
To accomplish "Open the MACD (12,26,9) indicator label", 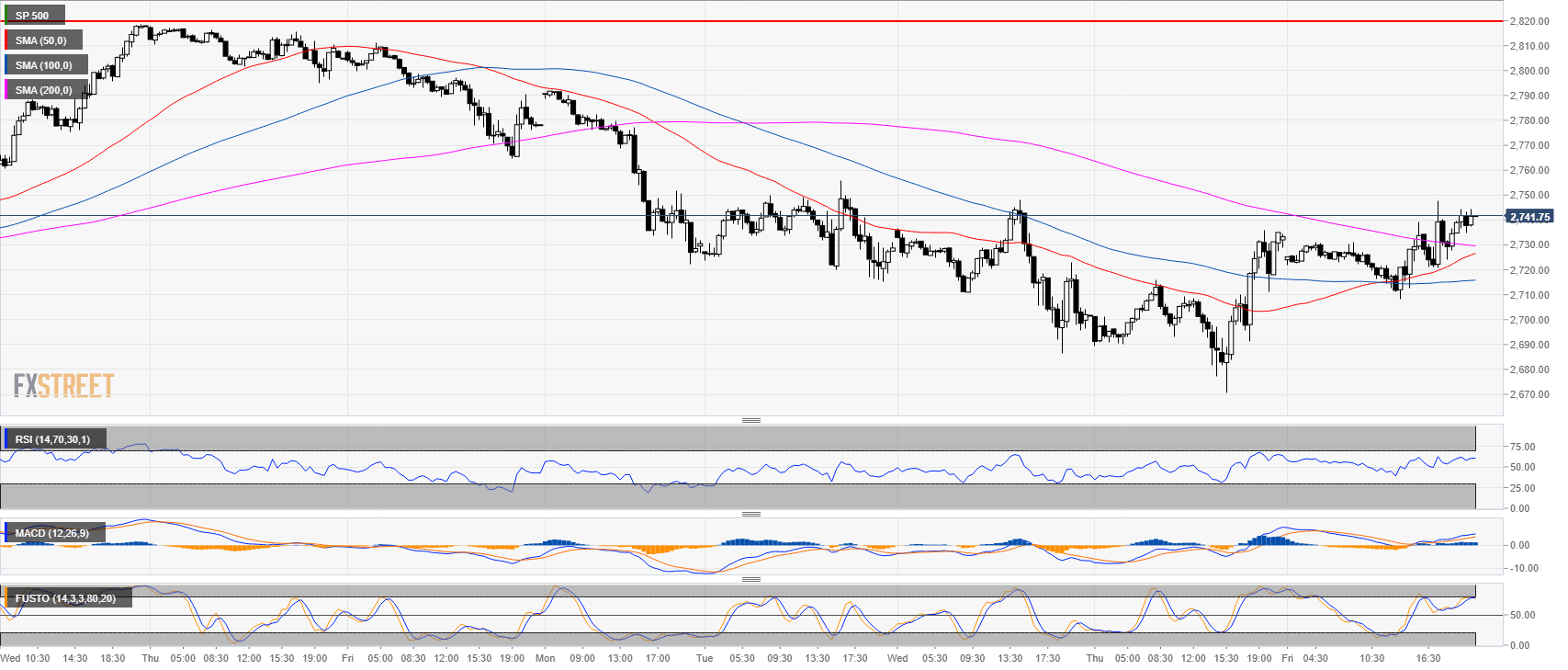I will (x=52, y=533).
